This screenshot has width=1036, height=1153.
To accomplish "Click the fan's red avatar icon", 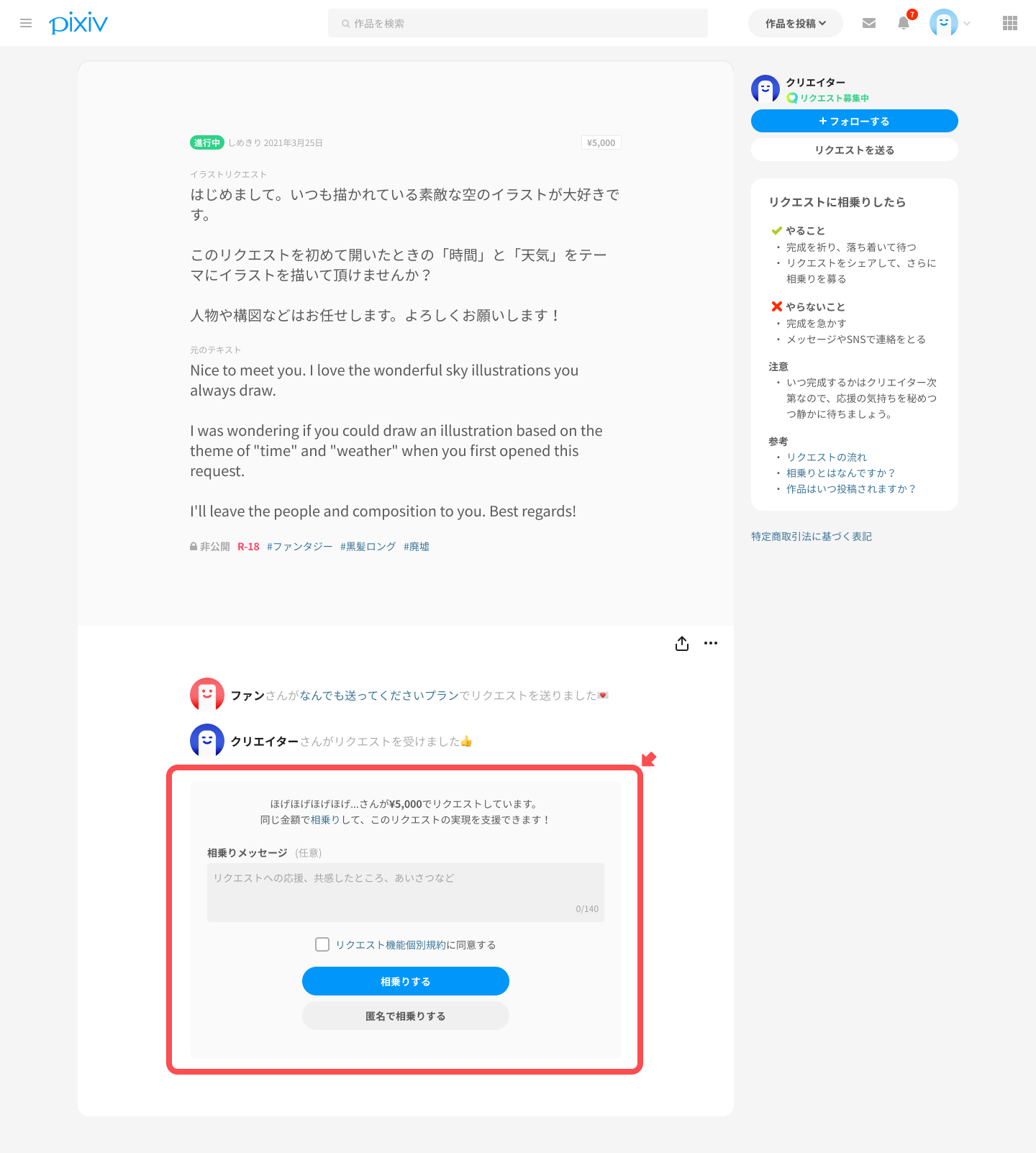I will tap(207, 695).
